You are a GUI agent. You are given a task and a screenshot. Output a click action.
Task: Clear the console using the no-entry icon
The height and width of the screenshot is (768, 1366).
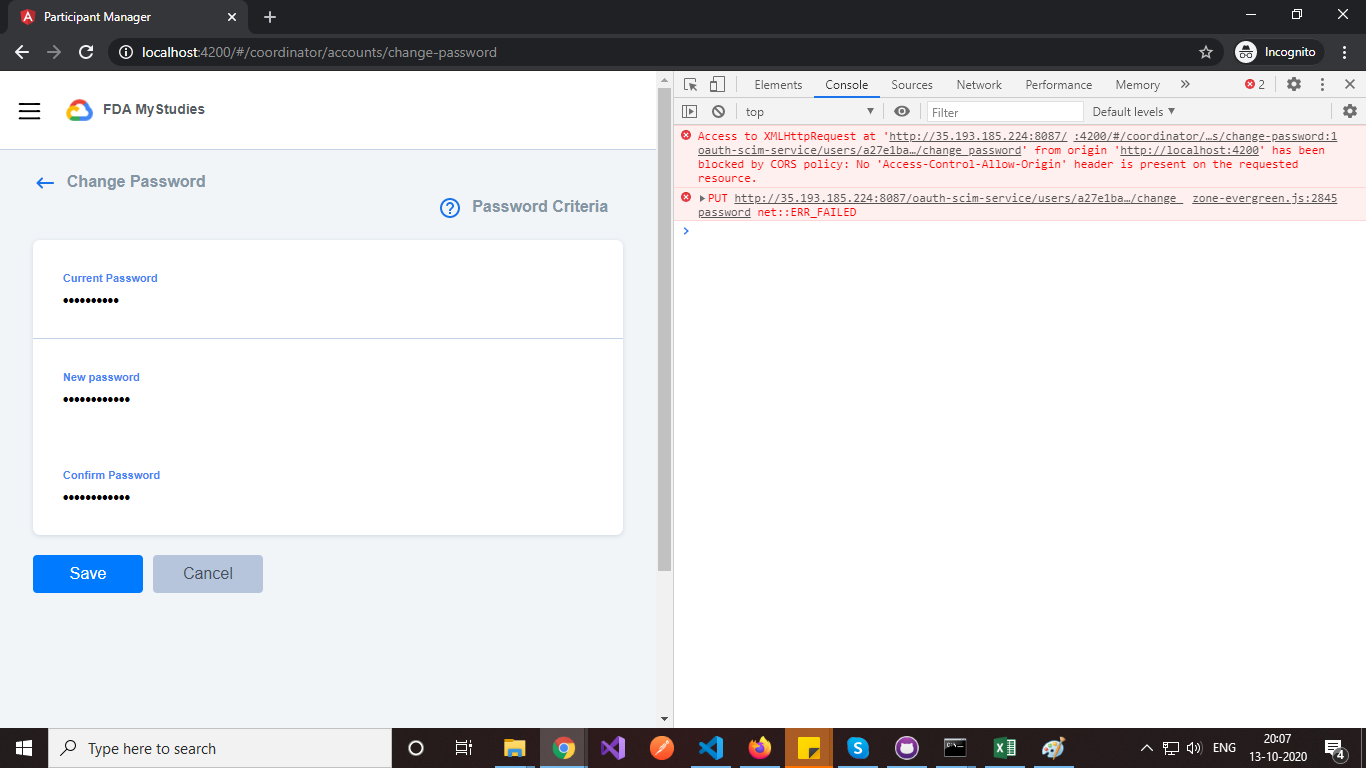718,111
